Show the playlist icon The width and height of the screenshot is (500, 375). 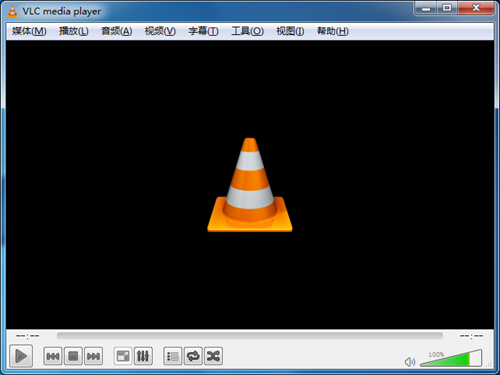point(172,356)
